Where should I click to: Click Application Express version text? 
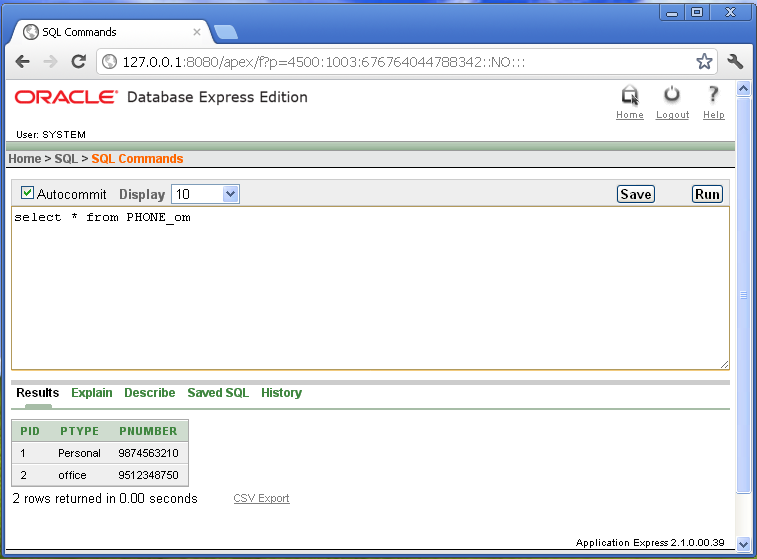coord(650,543)
